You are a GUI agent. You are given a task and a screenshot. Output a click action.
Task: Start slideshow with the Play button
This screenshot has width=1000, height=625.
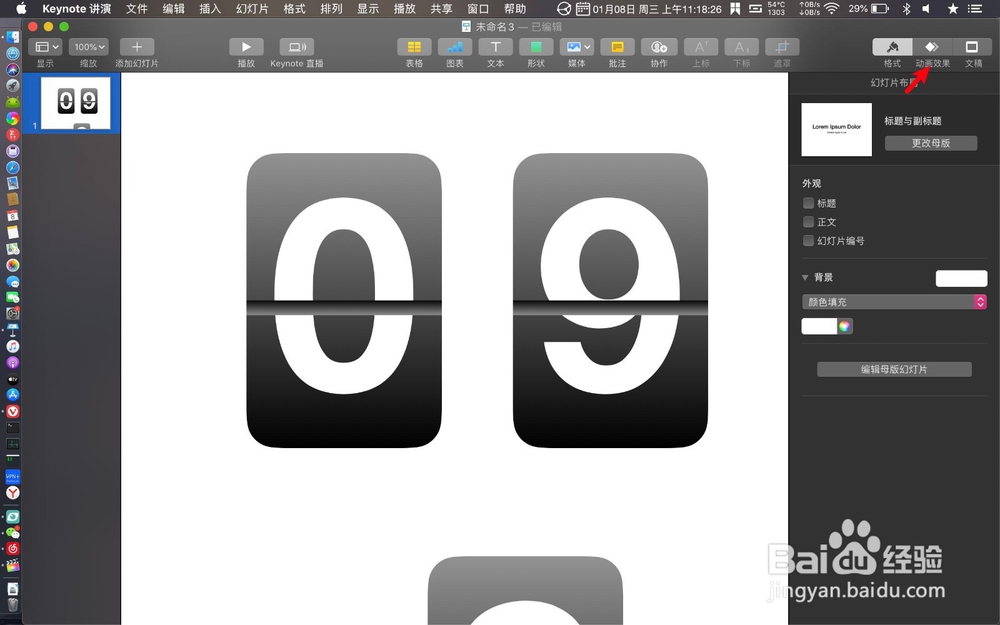(246, 47)
